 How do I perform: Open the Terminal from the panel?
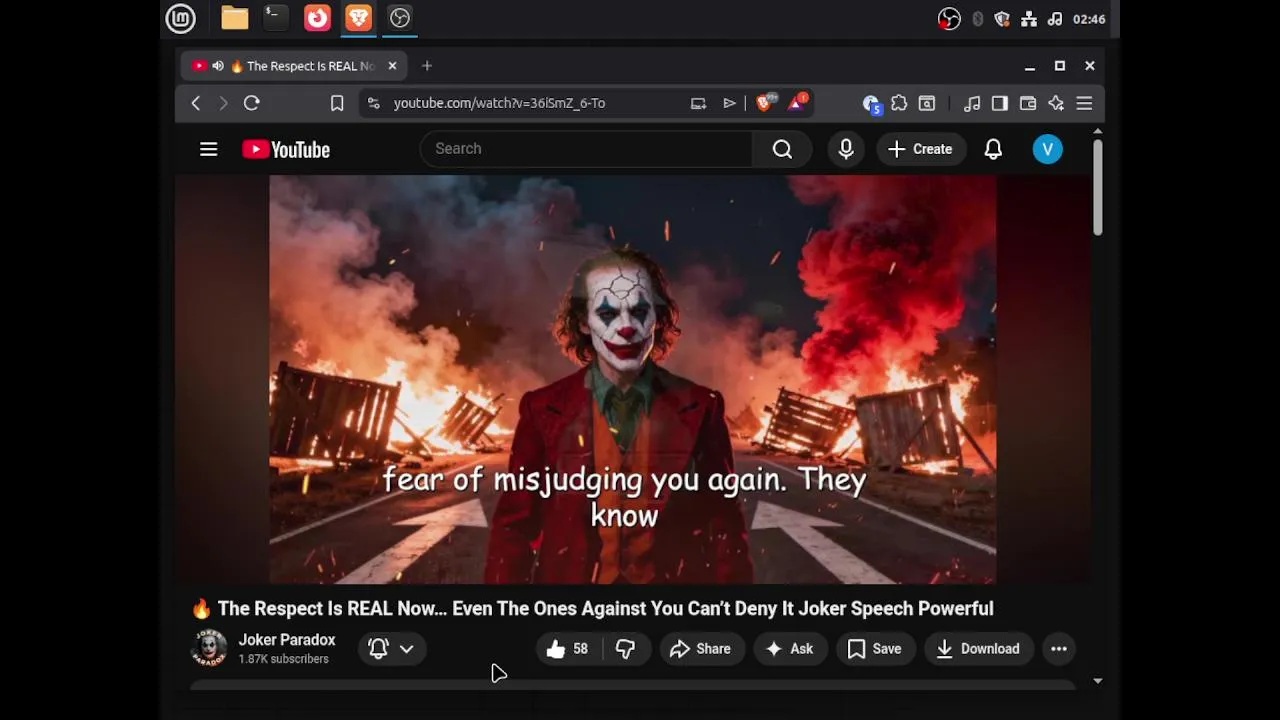point(275,18)
